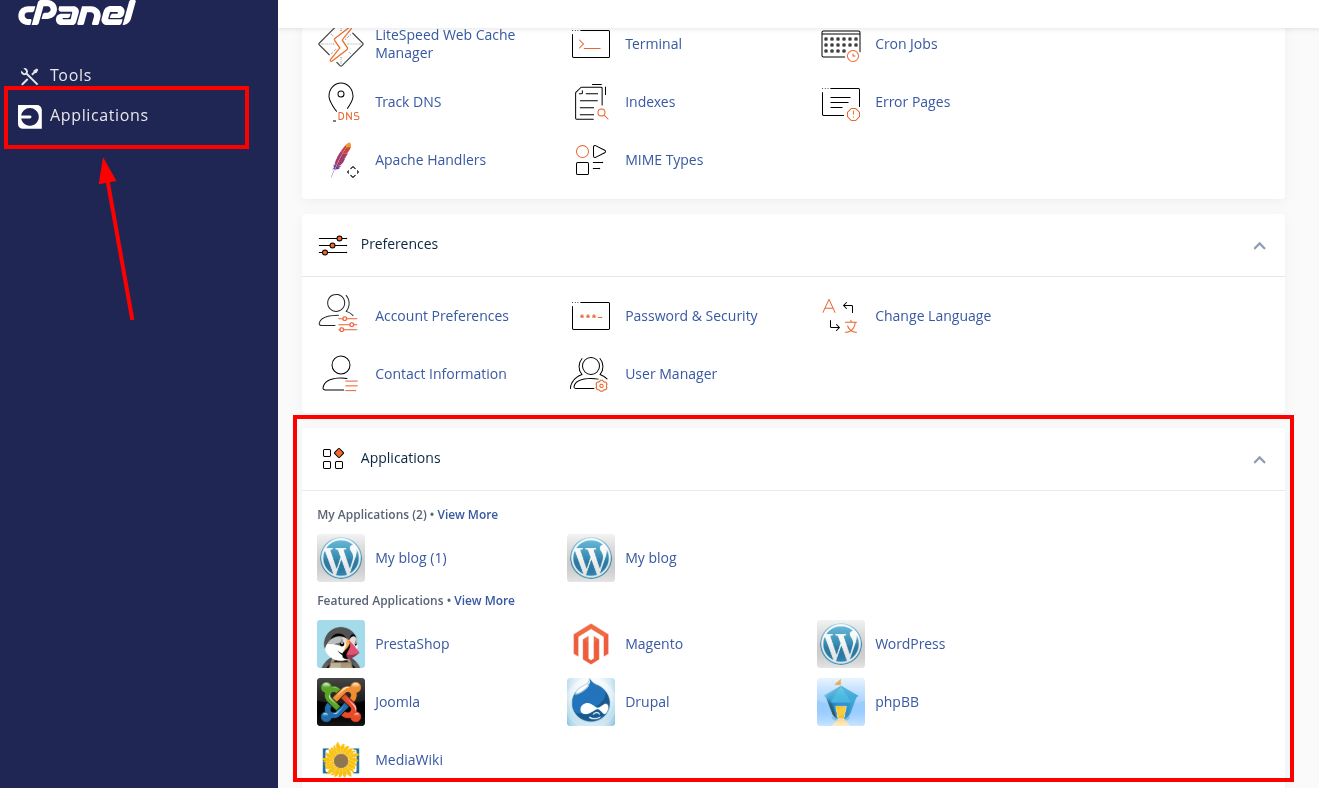
Task: Open the My blog (1) WordPress site
Action: tap(410, 557)
